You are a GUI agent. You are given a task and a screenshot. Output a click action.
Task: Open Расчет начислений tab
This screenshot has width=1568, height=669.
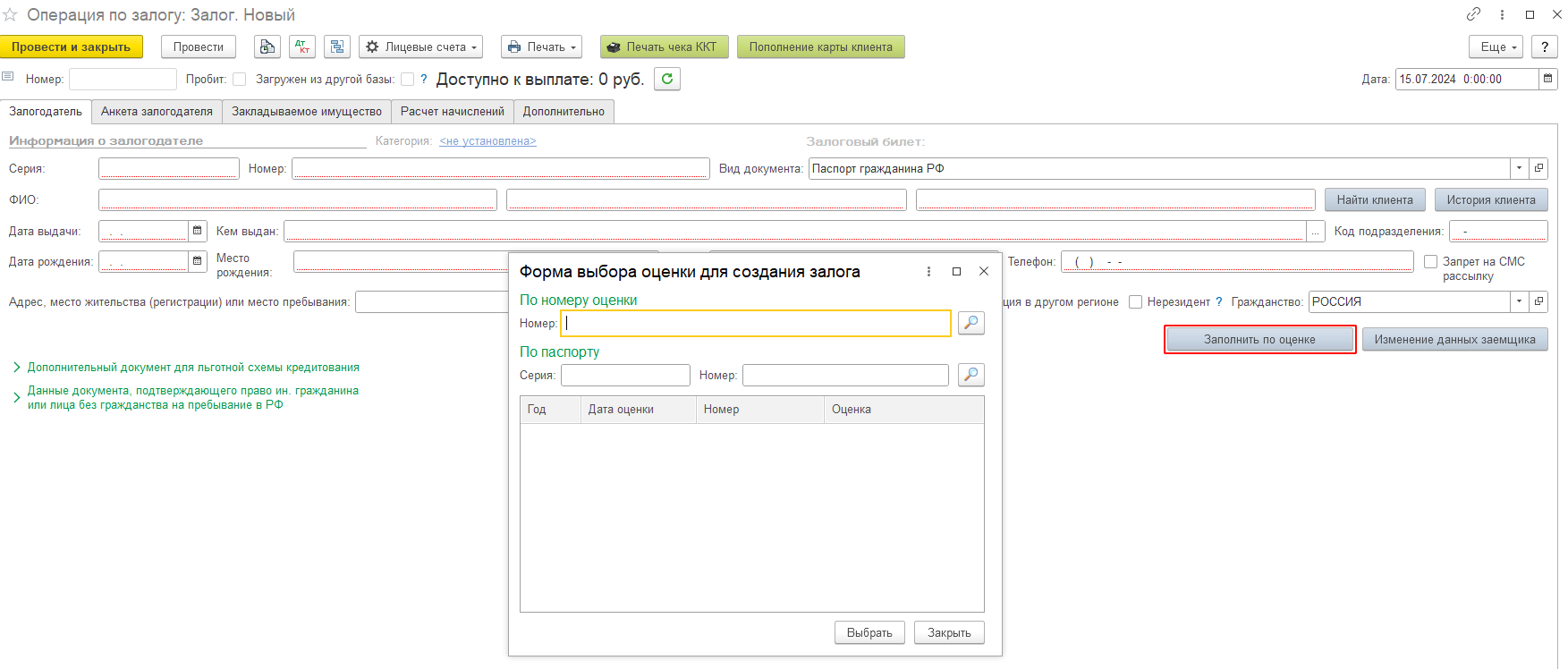pos(453,112)
